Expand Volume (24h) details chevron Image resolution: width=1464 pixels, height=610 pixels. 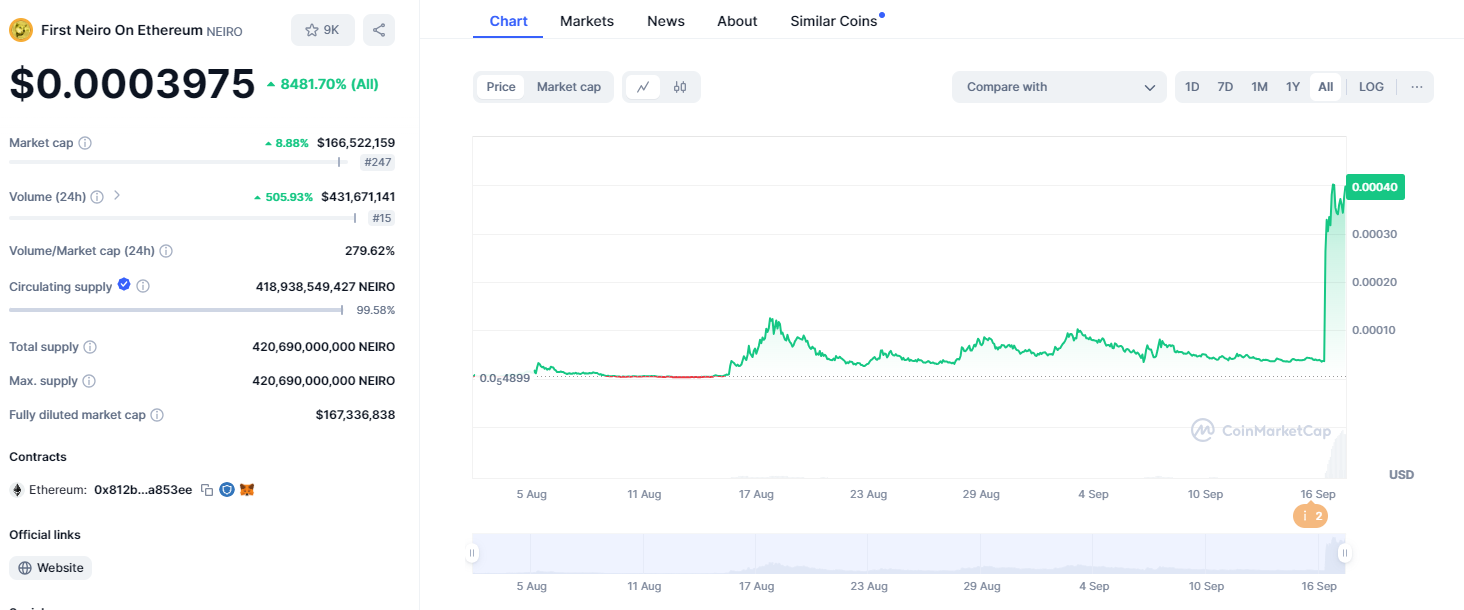[117, 196]
